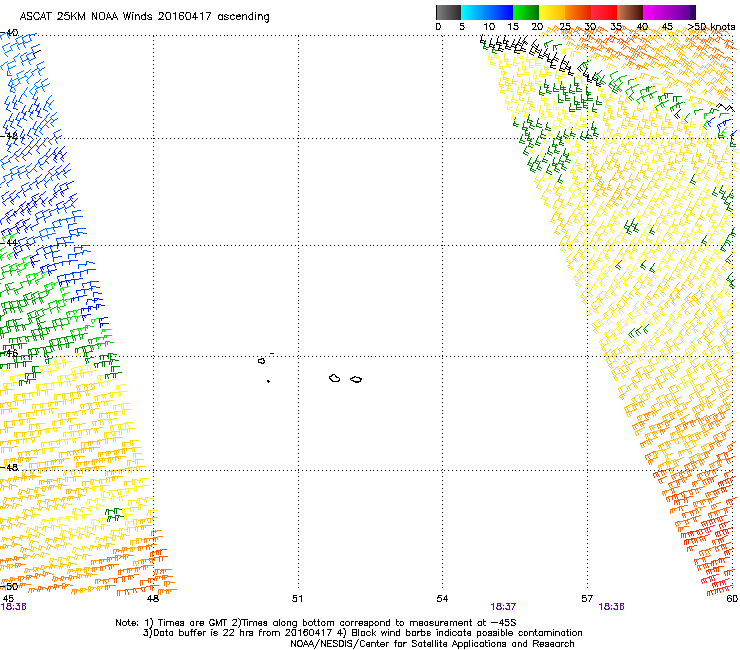Image resolution: width=740 pixels, height=650 pixels.
Task: Click the tiny island dot southwest of islands
Action: click(268, 381)
